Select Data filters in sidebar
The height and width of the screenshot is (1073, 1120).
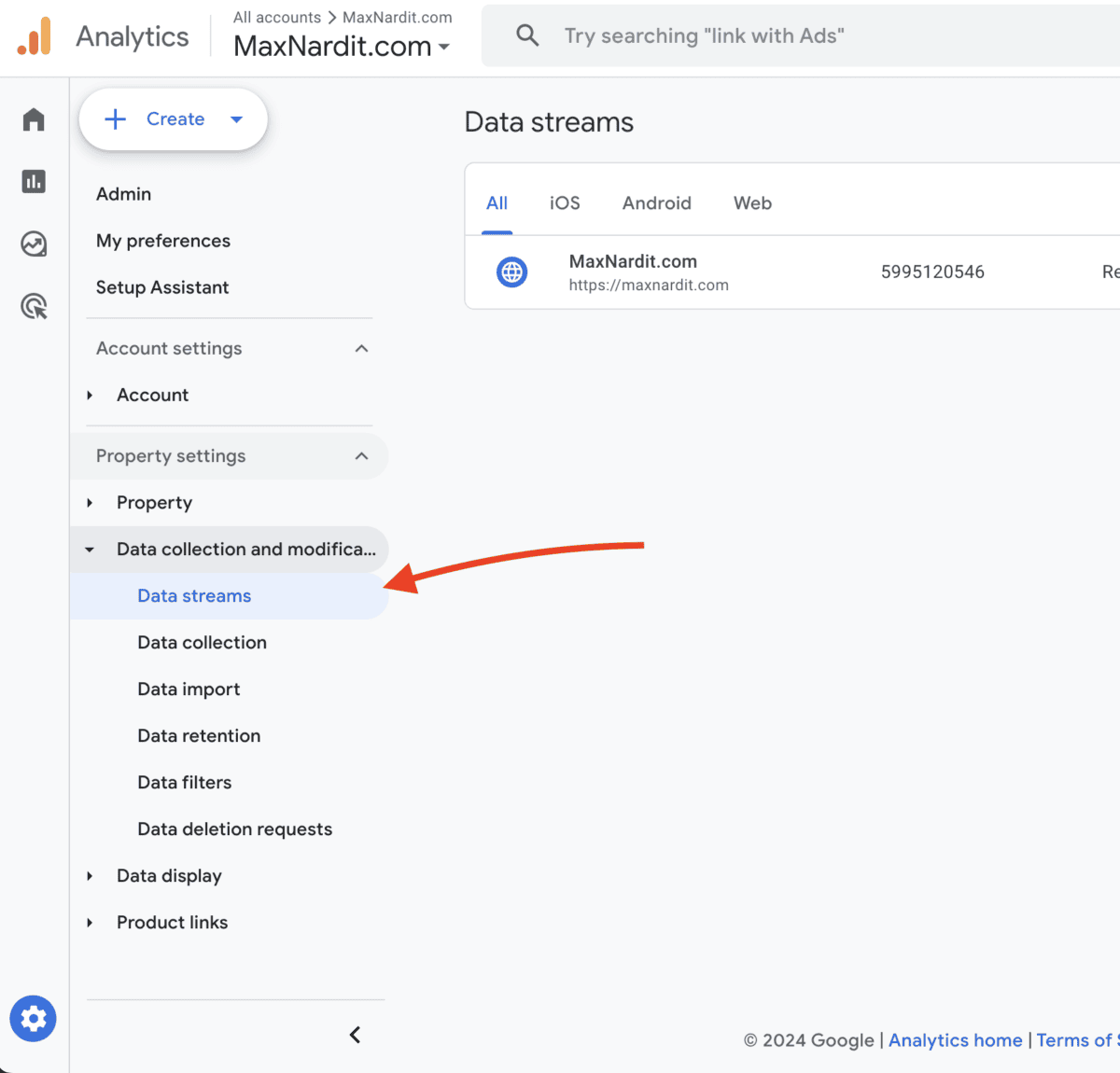tap(184, 783)
